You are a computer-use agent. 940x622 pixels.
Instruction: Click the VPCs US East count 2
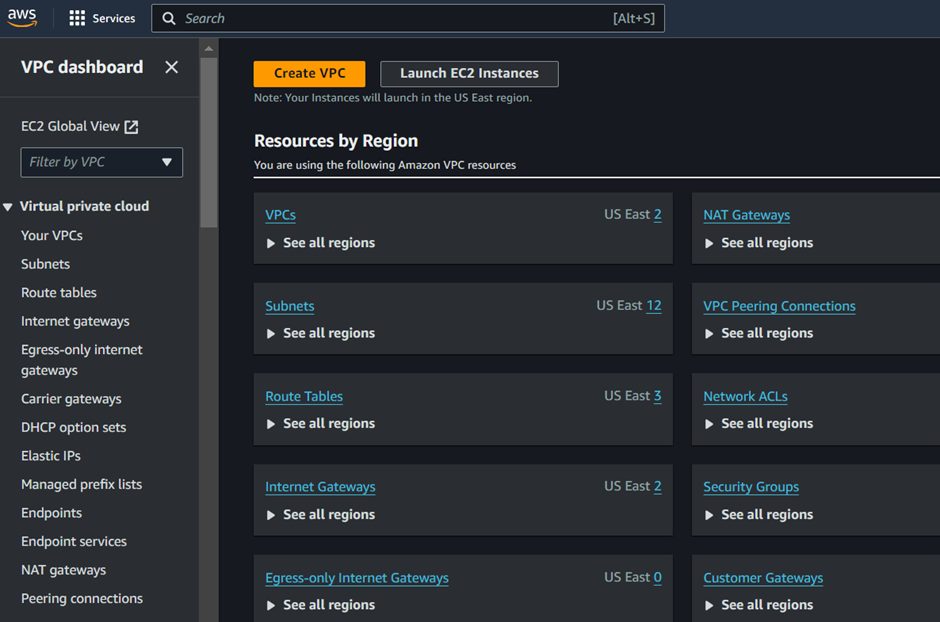[658, 215]
